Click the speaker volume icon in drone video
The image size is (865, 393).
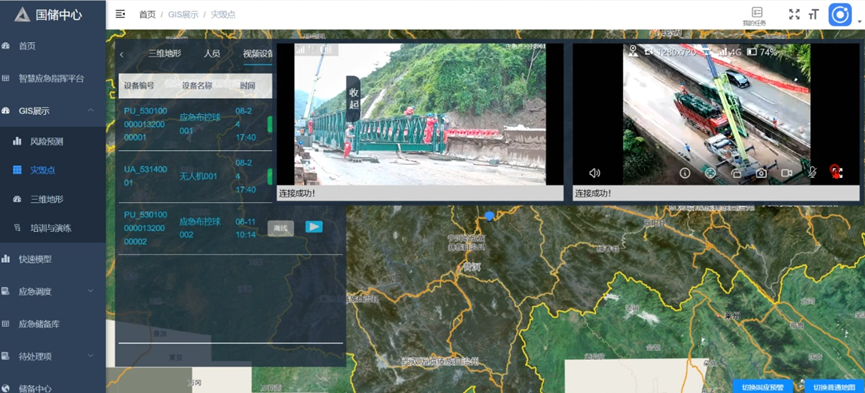(594, 173)
